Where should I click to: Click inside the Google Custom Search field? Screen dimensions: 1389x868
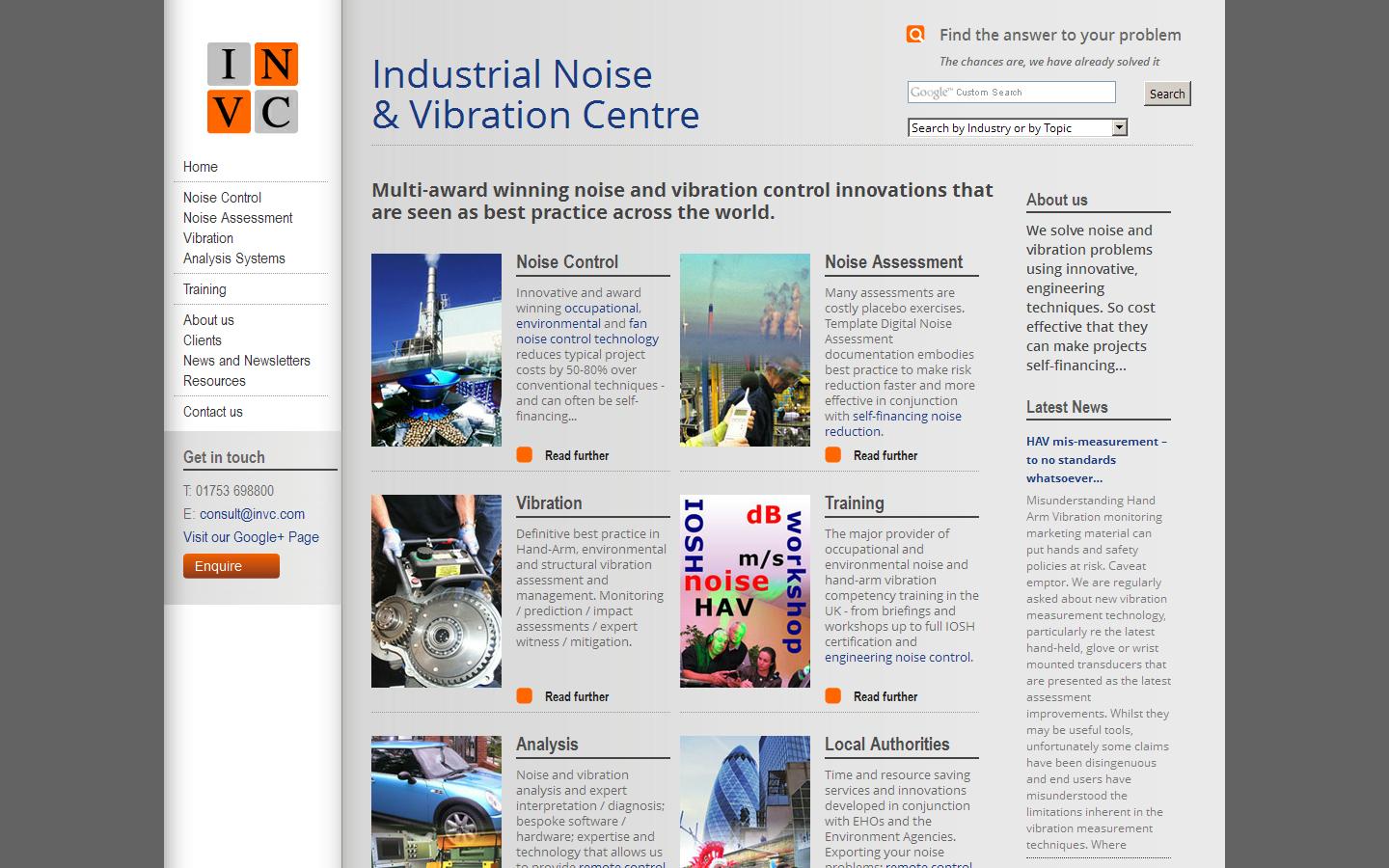pos(1011,93)
